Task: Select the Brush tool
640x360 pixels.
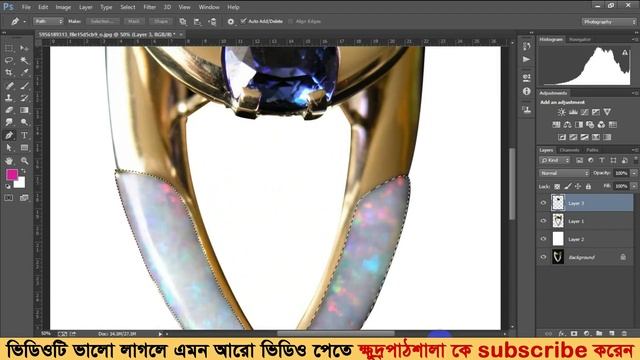Action: [24, 85]
